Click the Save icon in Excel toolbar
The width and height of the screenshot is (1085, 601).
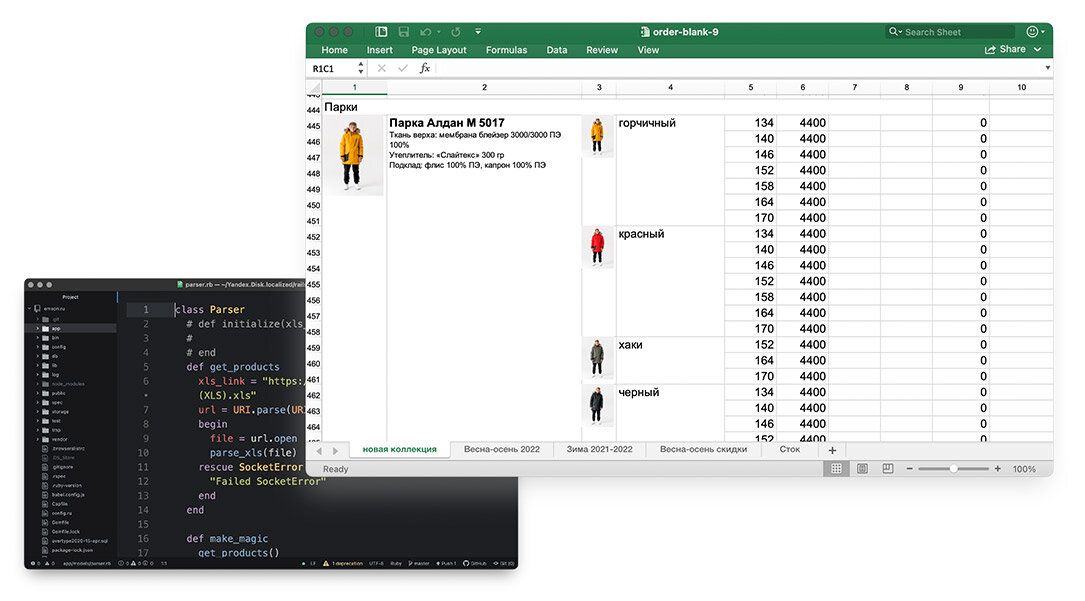pos(403,32)
